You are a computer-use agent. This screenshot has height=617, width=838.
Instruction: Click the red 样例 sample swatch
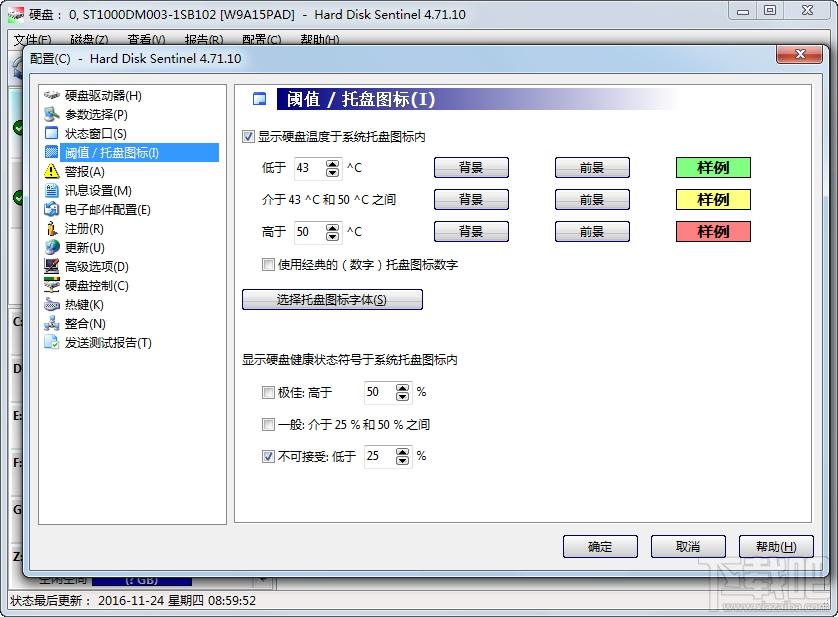tap(713, 232)
